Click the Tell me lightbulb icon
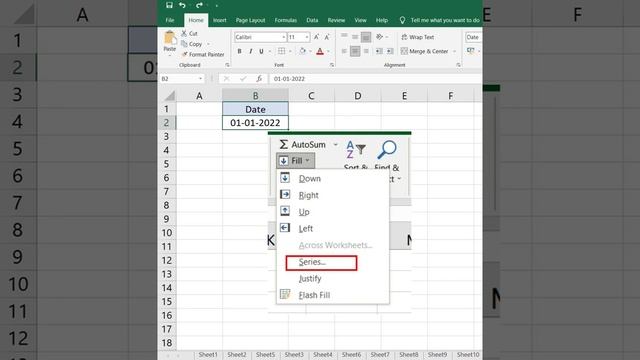Viewport: 640px width, 360px height. [402, 20]
